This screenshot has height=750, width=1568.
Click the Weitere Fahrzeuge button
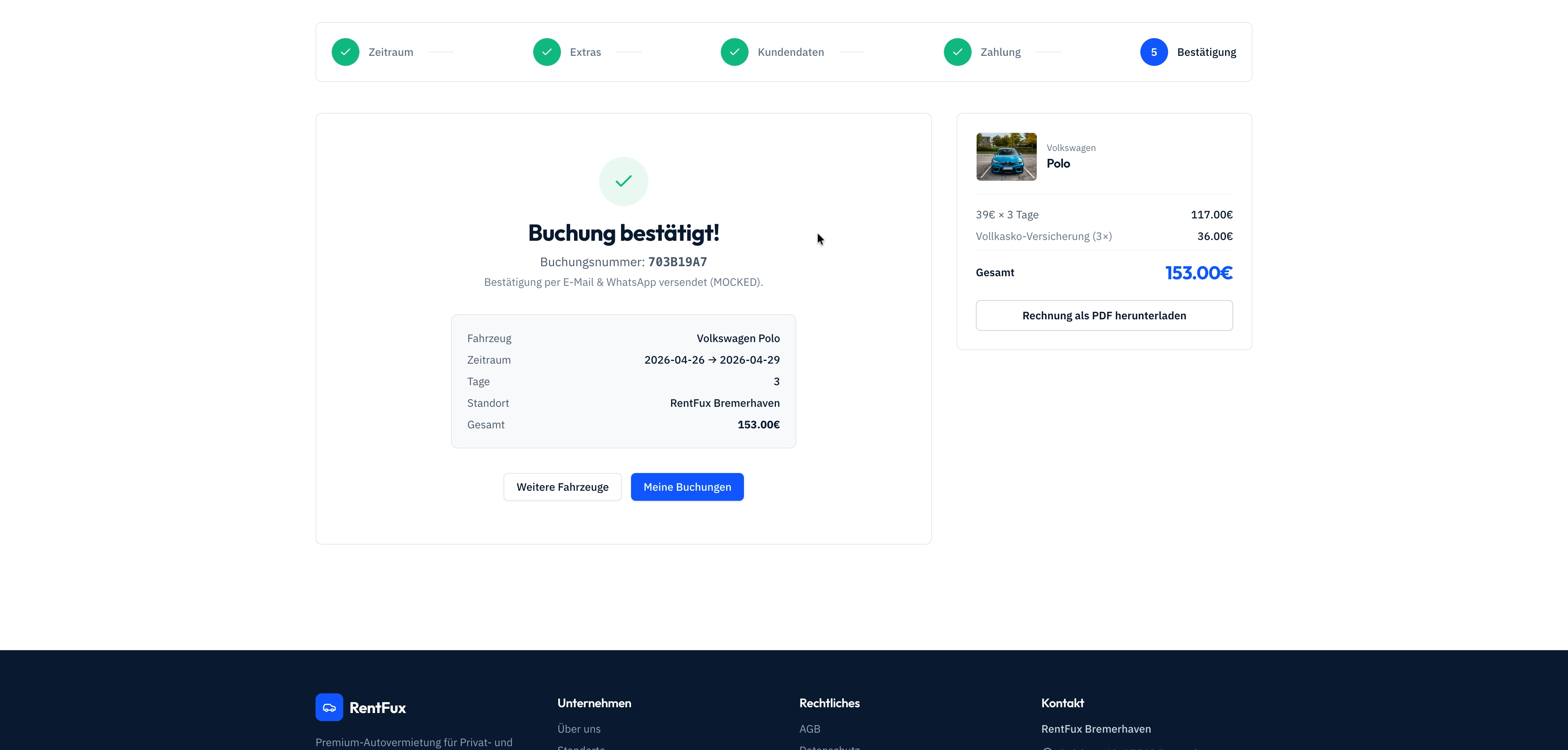coord(562,487)
